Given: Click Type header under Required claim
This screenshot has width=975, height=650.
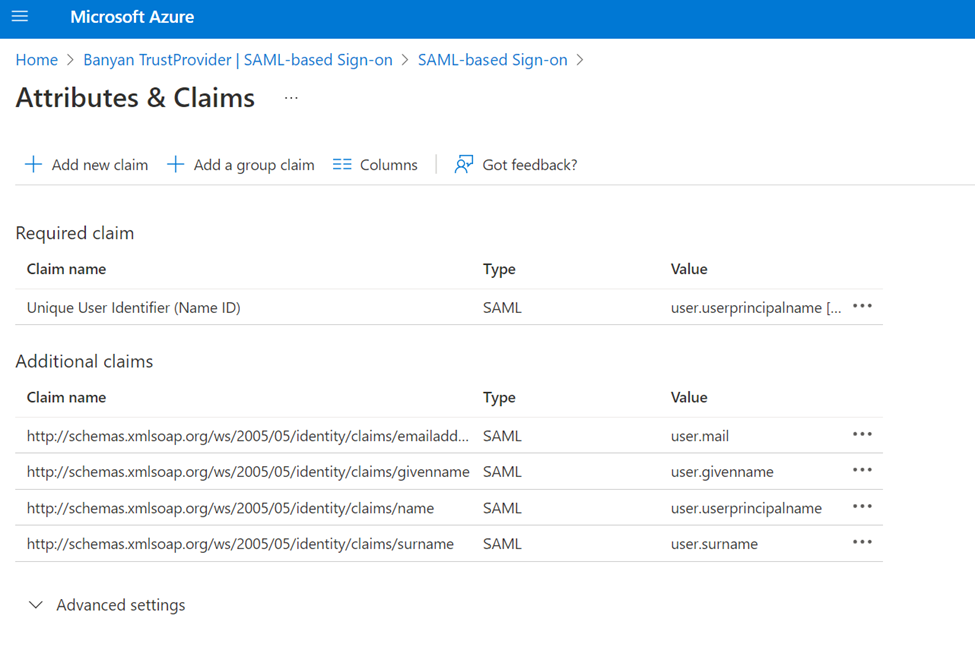Looking at the screenshot, I should pos(499,270).
